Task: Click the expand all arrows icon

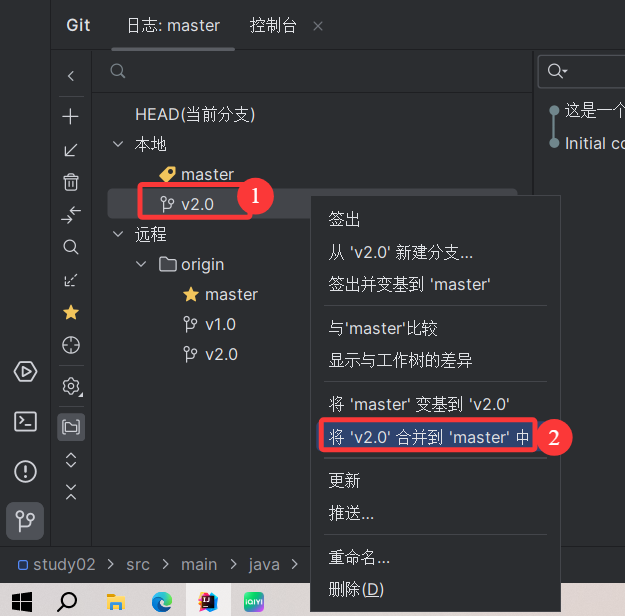Action: [x=71, y=460]
